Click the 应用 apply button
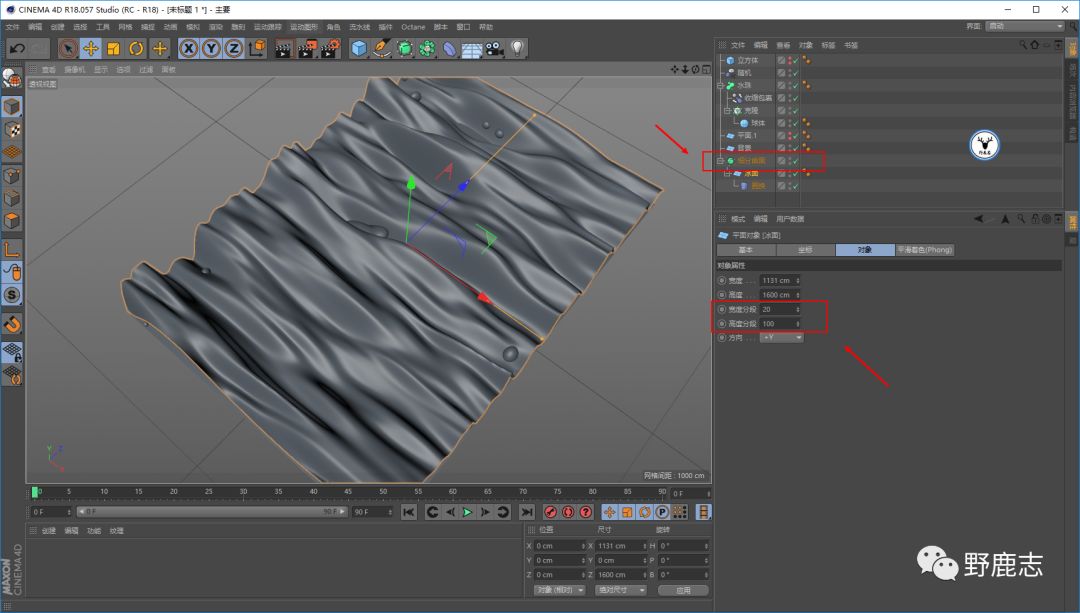This screenshot has height=613, width=1080. tap(683, 590)
